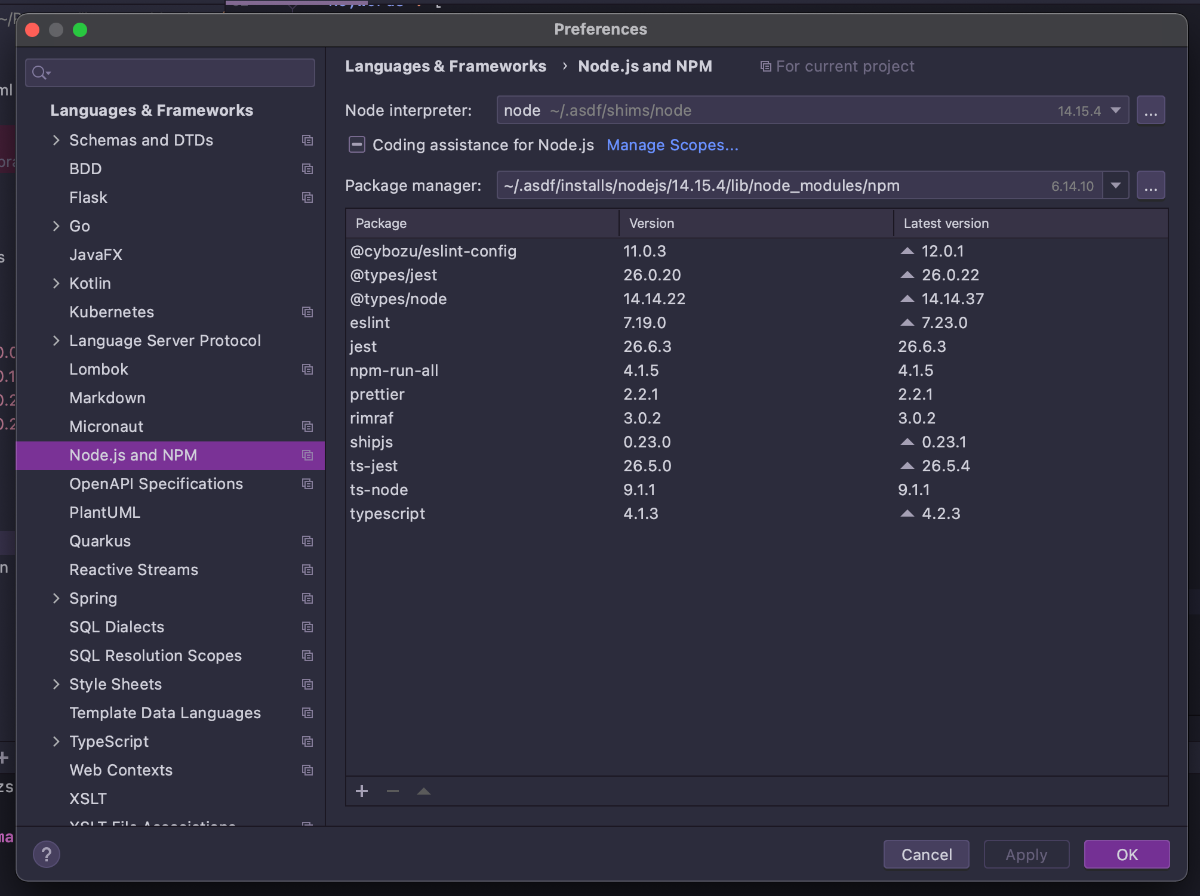Viewport: 1200px width, 896px height.
Task: Expand the Language Server Protocol node
Action: pos(56,341)
